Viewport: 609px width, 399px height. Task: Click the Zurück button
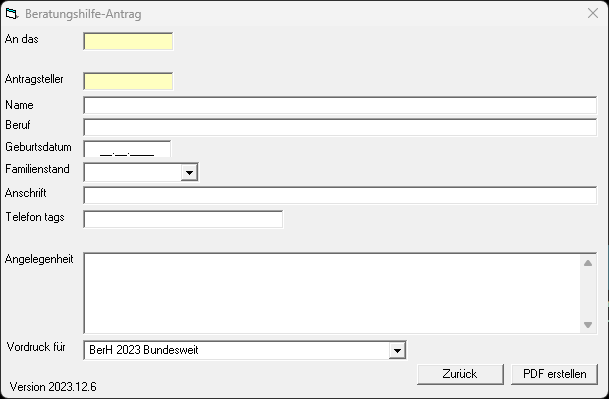tap(460, 374)
